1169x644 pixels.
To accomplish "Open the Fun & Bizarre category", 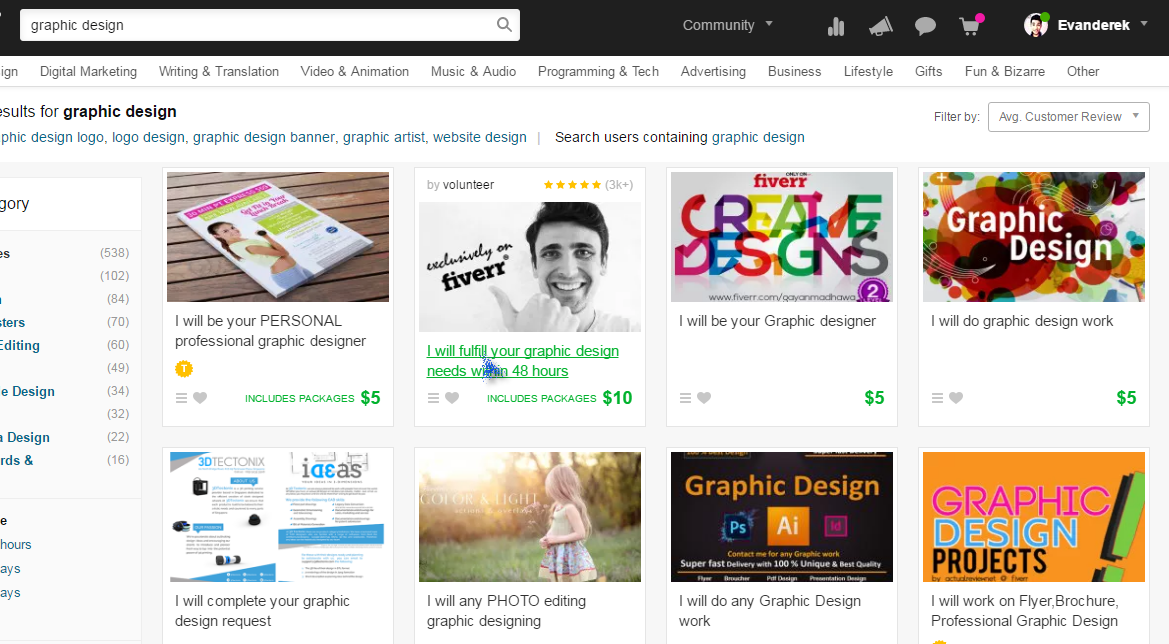I will tap(1004, 72).
